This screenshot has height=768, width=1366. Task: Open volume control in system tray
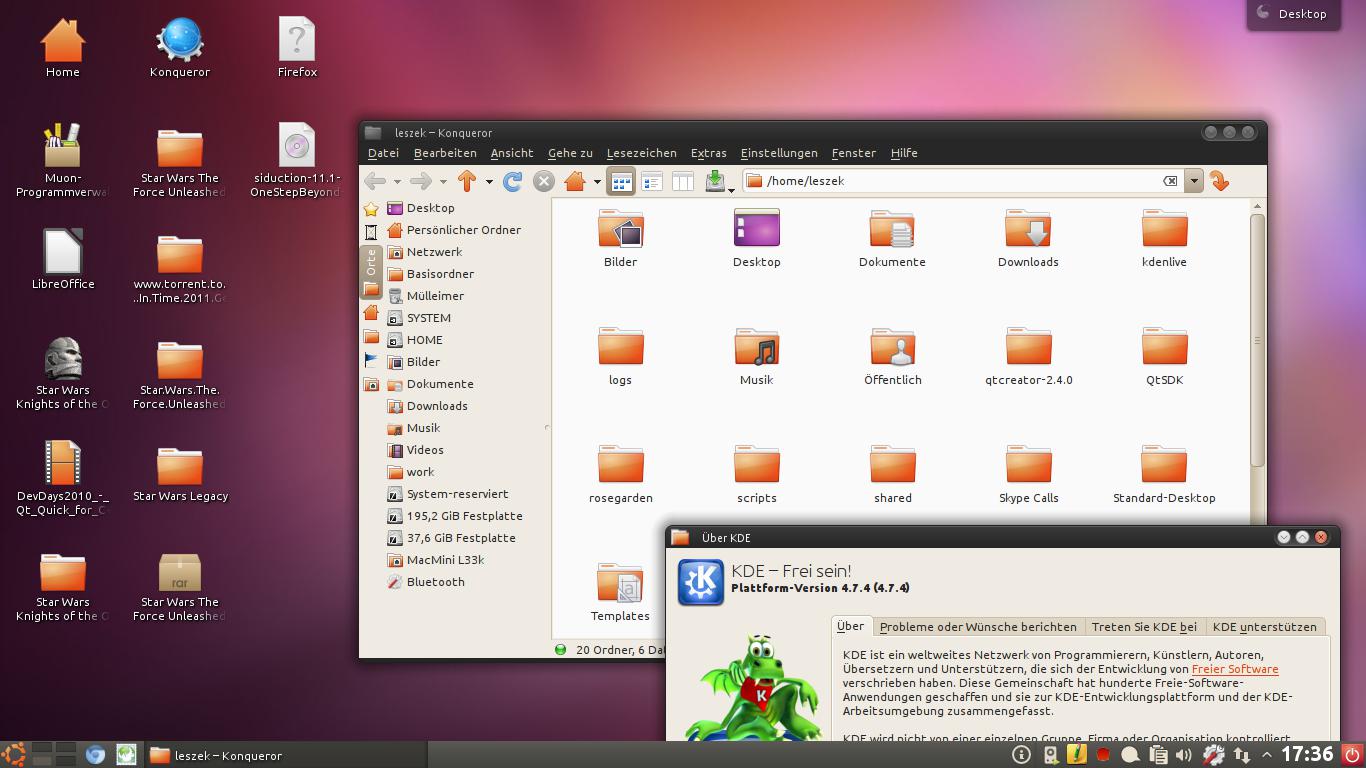(1184, 755)
